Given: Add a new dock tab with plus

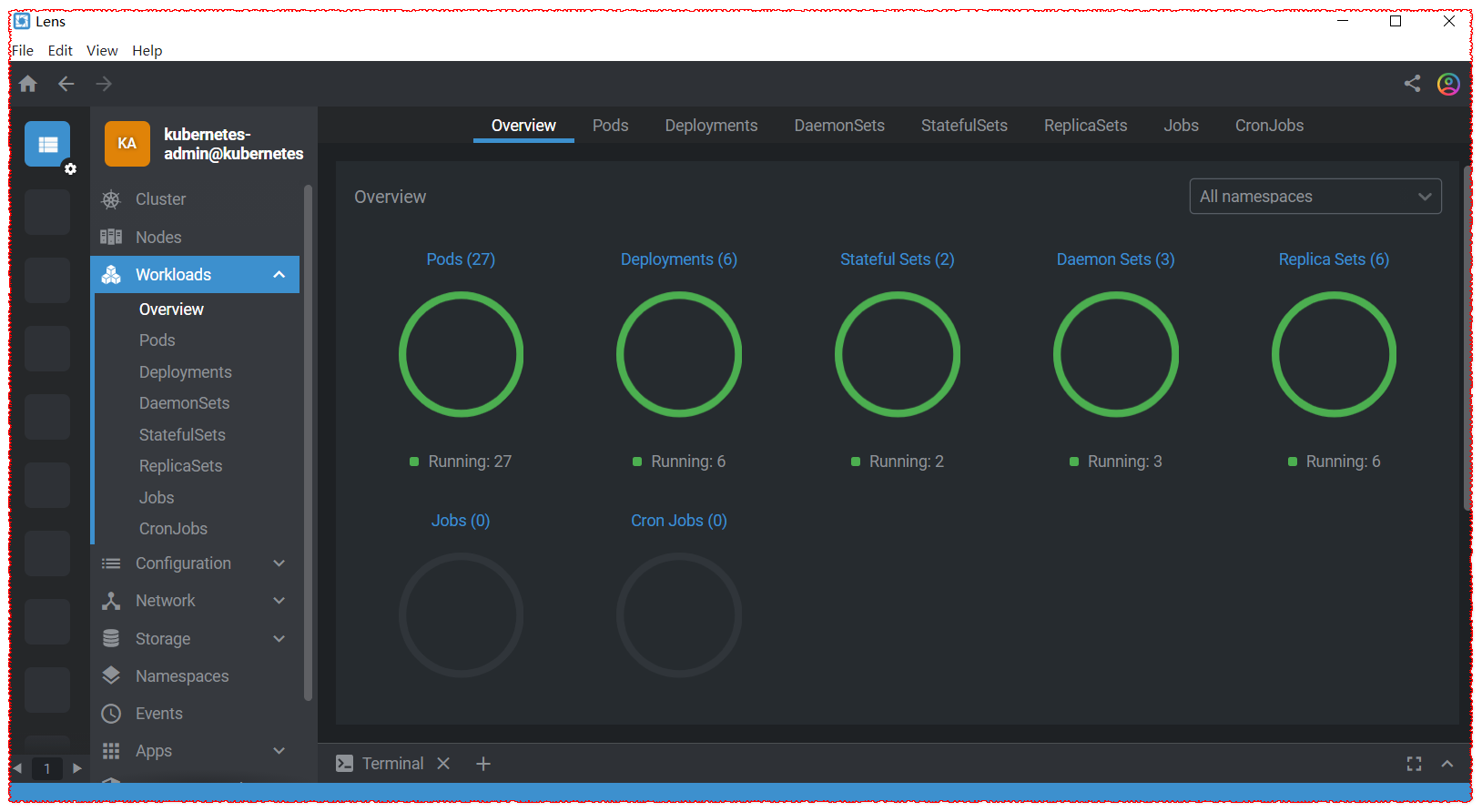Looking at the screenshot, I should [483, 764].
